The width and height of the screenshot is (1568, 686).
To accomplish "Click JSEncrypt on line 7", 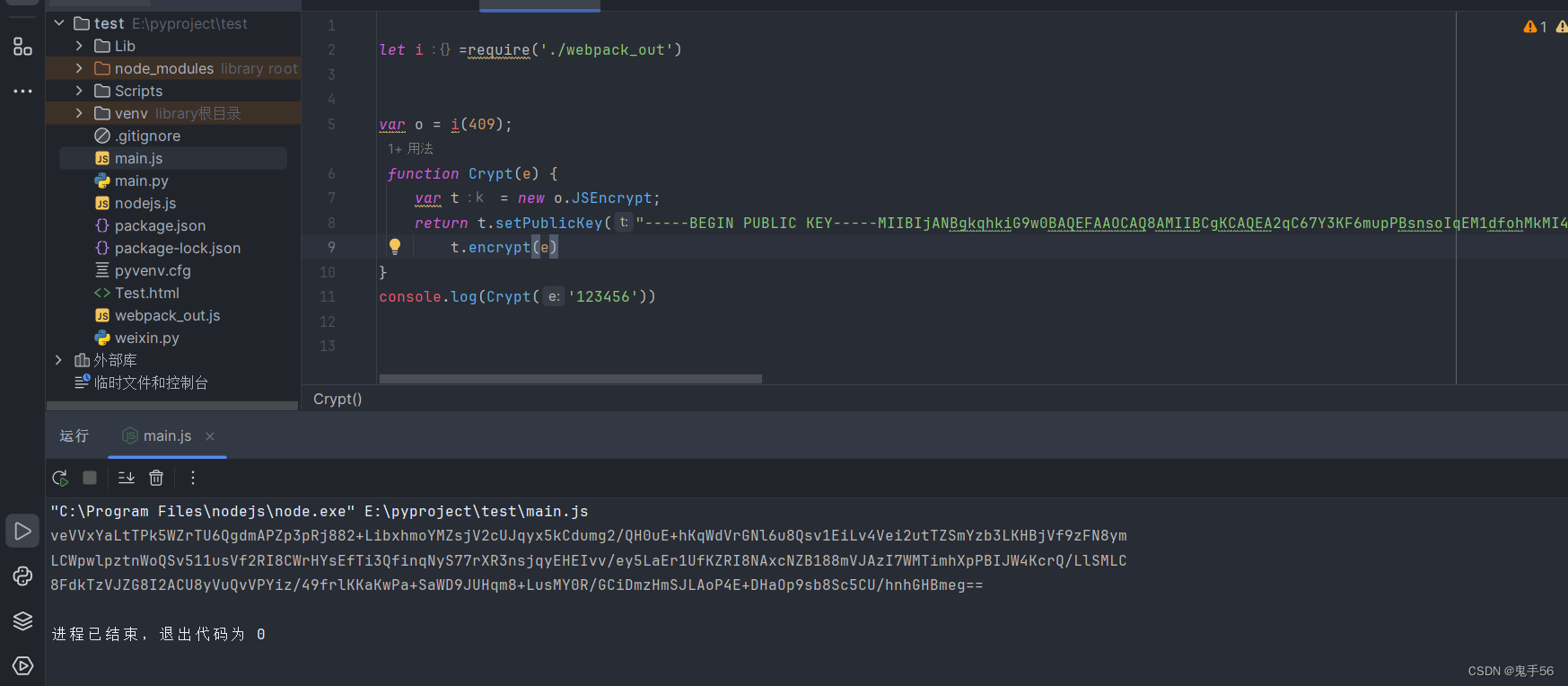I will click(x=611, y=198).
